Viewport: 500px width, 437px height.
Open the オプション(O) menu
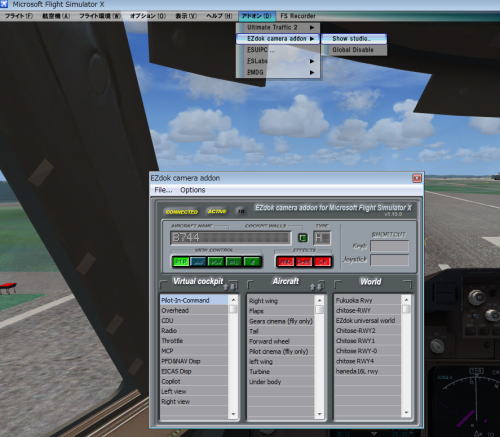click(148, 16)
